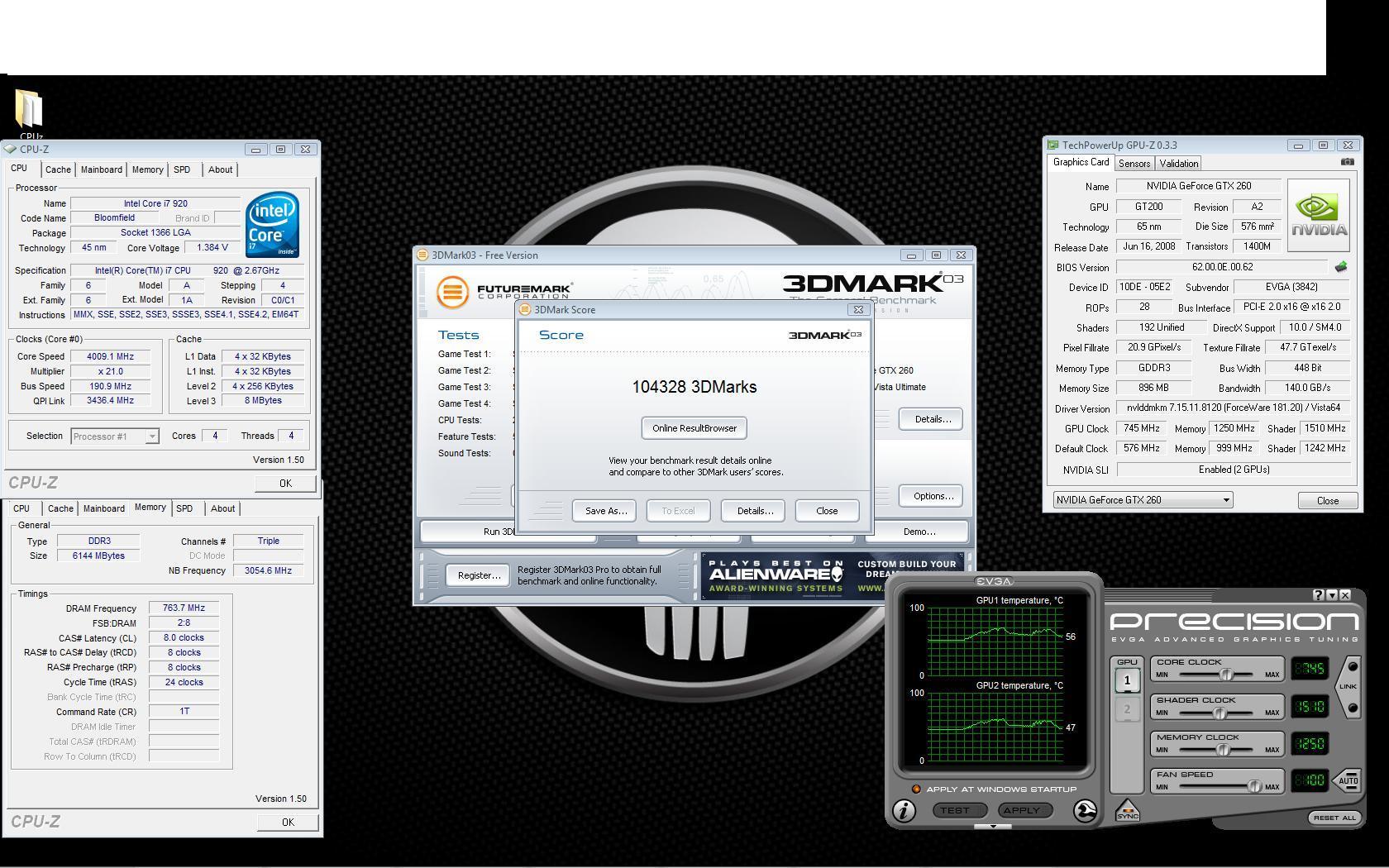
Task: Switch to CPU tab in CPU-Z memory window
Action: coord(21,508)
